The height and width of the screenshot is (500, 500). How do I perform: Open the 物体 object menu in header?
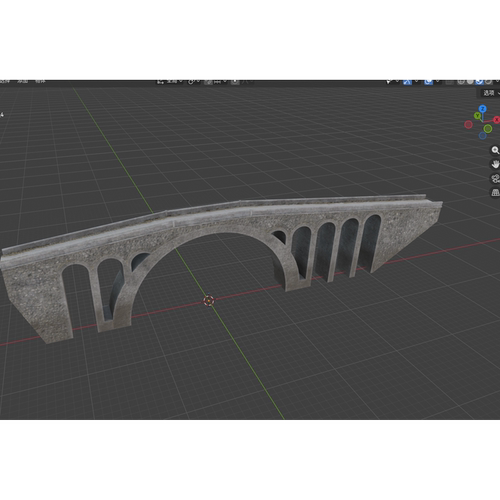[x=40, y=81]
